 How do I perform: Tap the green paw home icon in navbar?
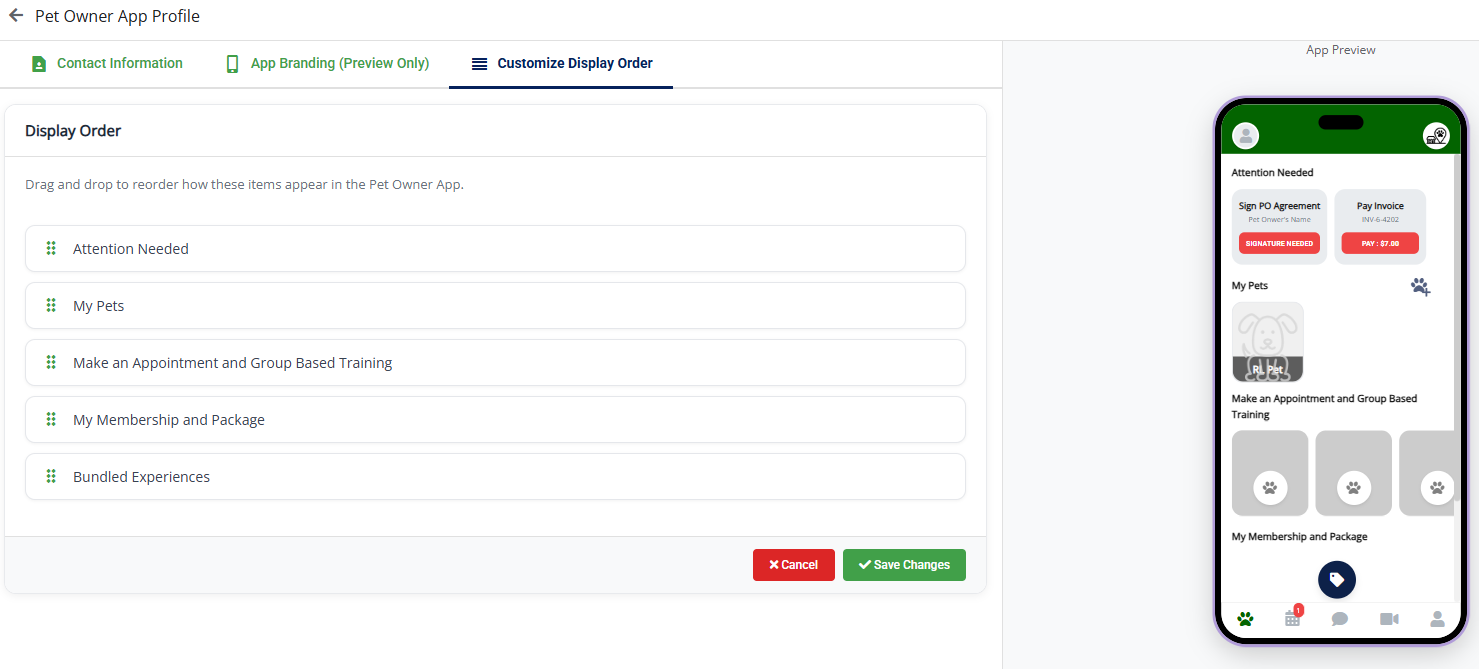(1245, 619)
